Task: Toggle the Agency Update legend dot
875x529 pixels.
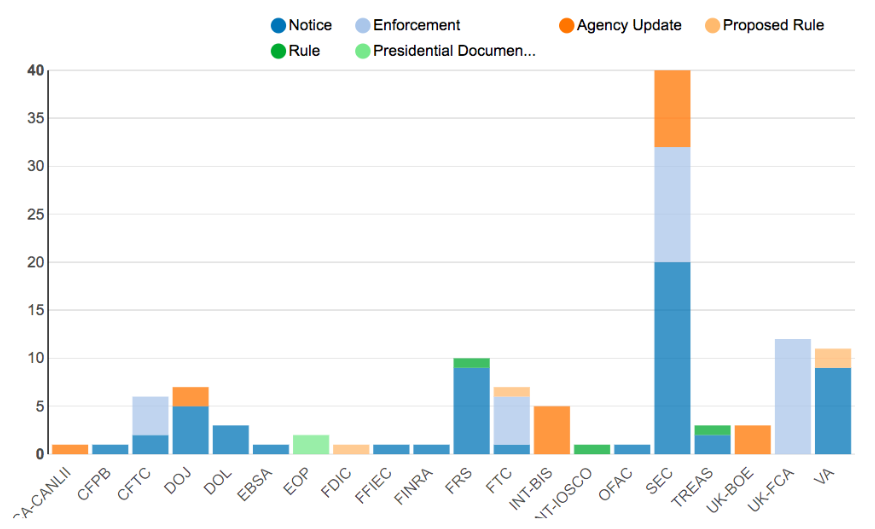Action: [566, 26]
